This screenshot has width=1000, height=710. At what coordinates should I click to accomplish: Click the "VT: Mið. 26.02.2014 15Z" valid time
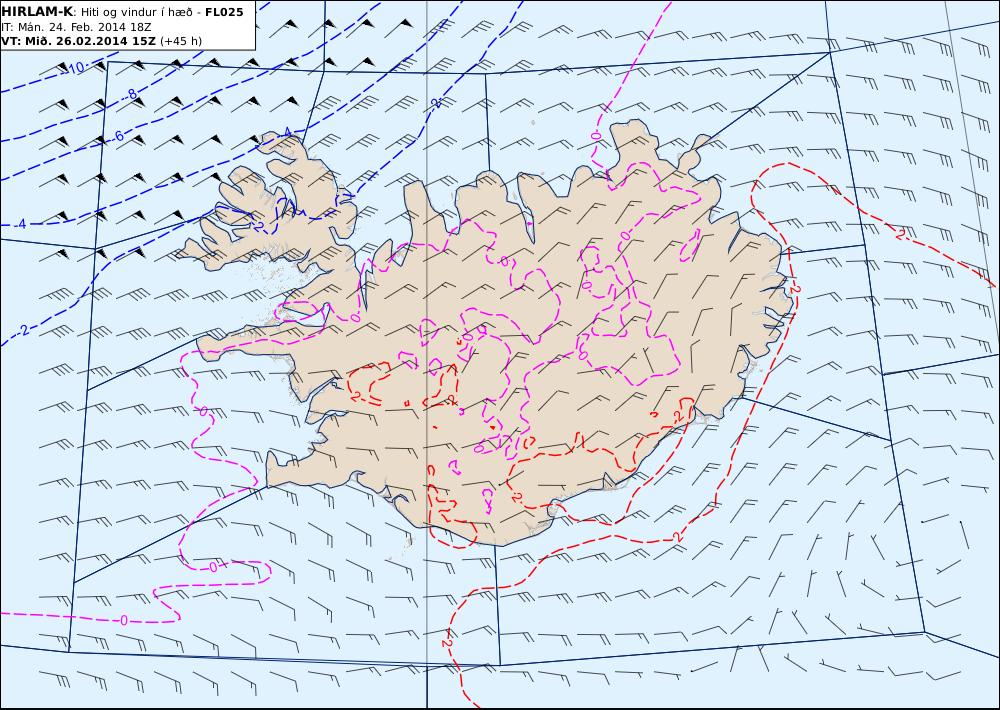click(x=78, y=41)
